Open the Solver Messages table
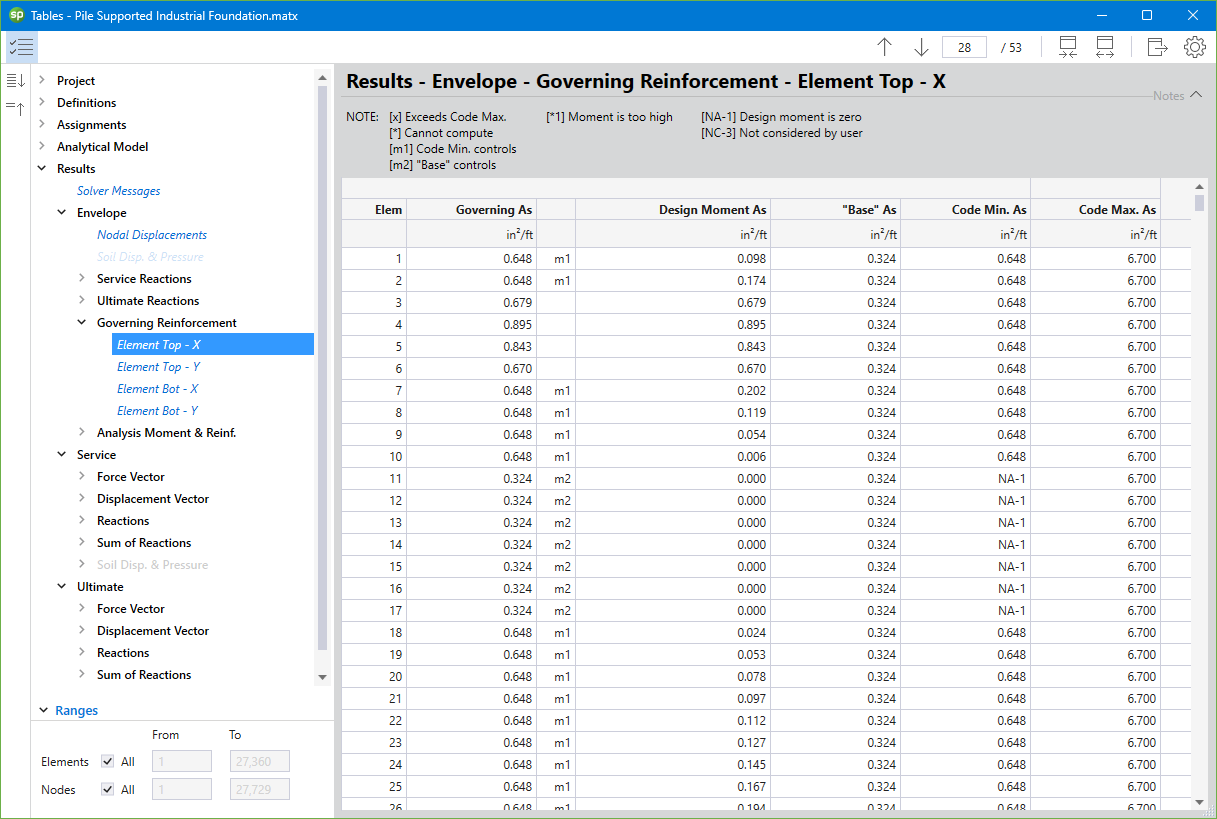This screenshot has height=819, width=1217. click(x=118, y=191)
